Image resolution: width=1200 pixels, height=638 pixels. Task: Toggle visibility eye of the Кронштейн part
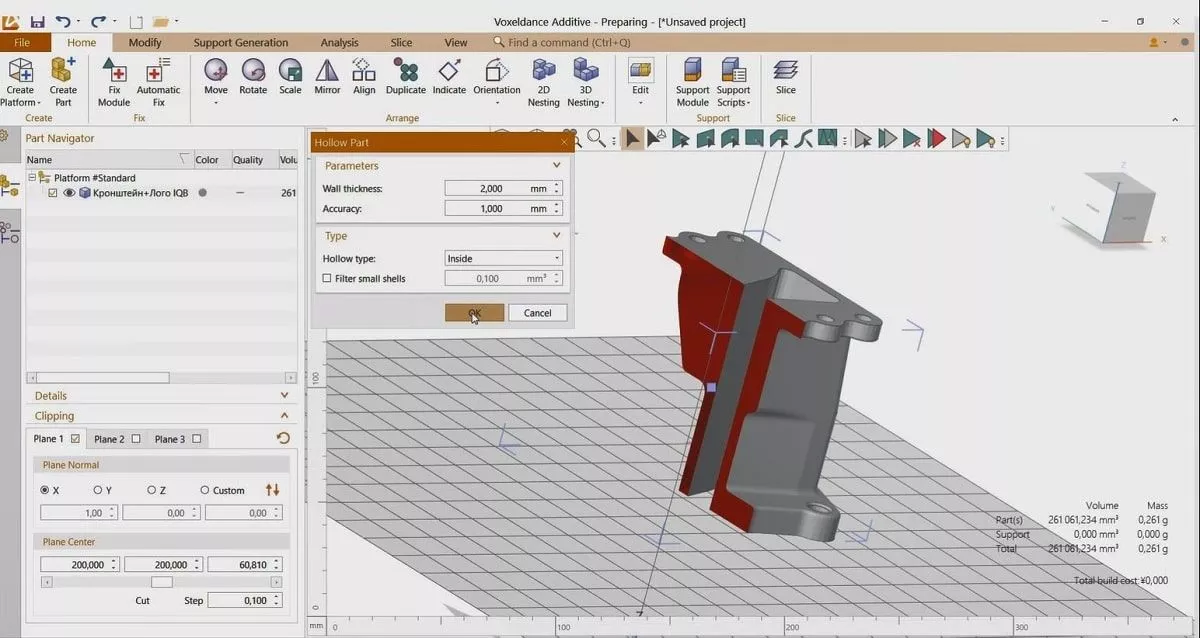coord(70,193)
